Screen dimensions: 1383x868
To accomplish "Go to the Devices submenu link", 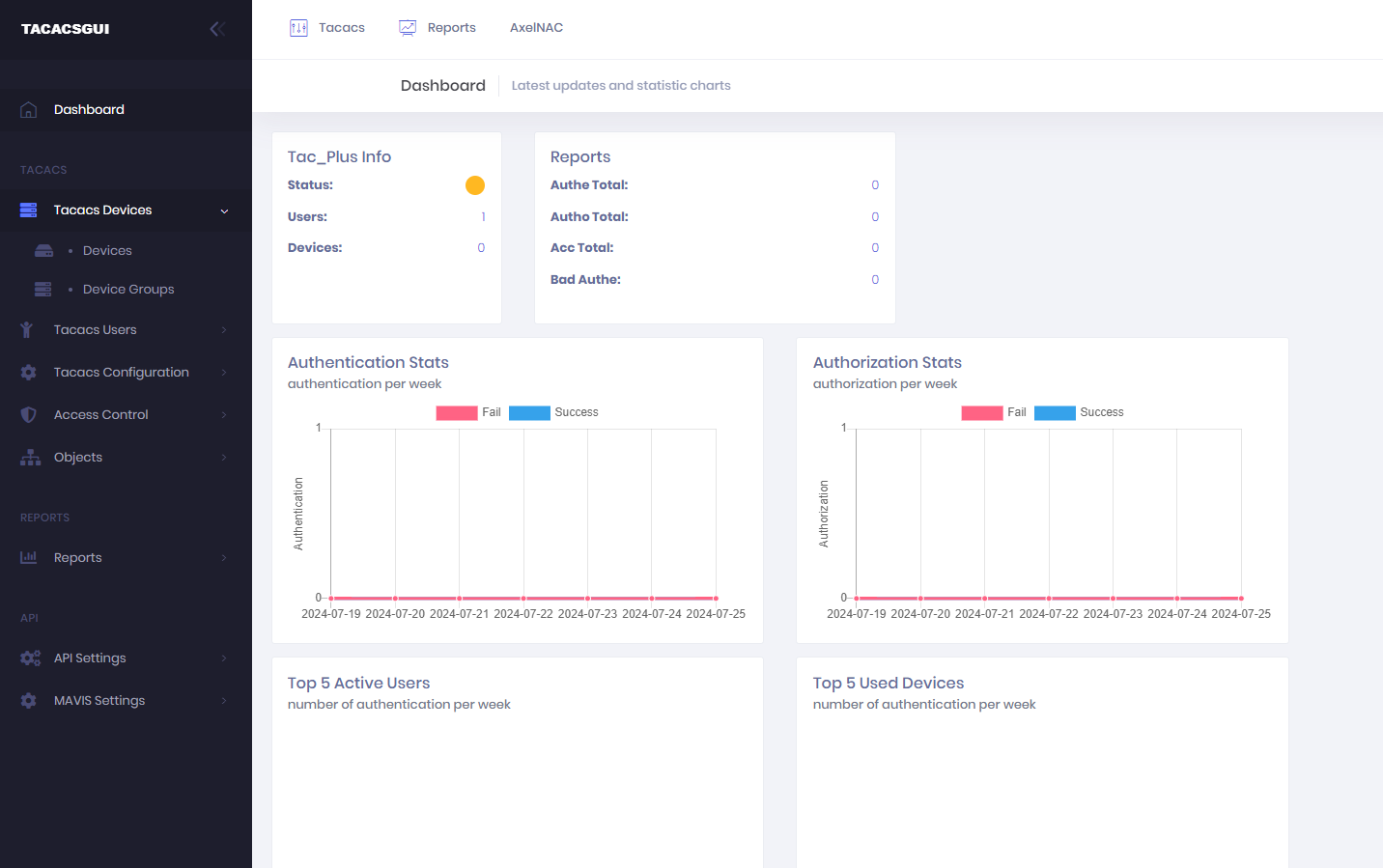I will (x=107, y=251).
